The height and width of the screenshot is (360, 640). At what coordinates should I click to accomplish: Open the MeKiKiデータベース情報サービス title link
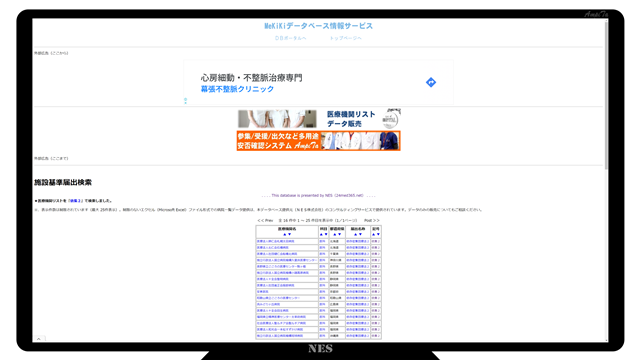318,26
